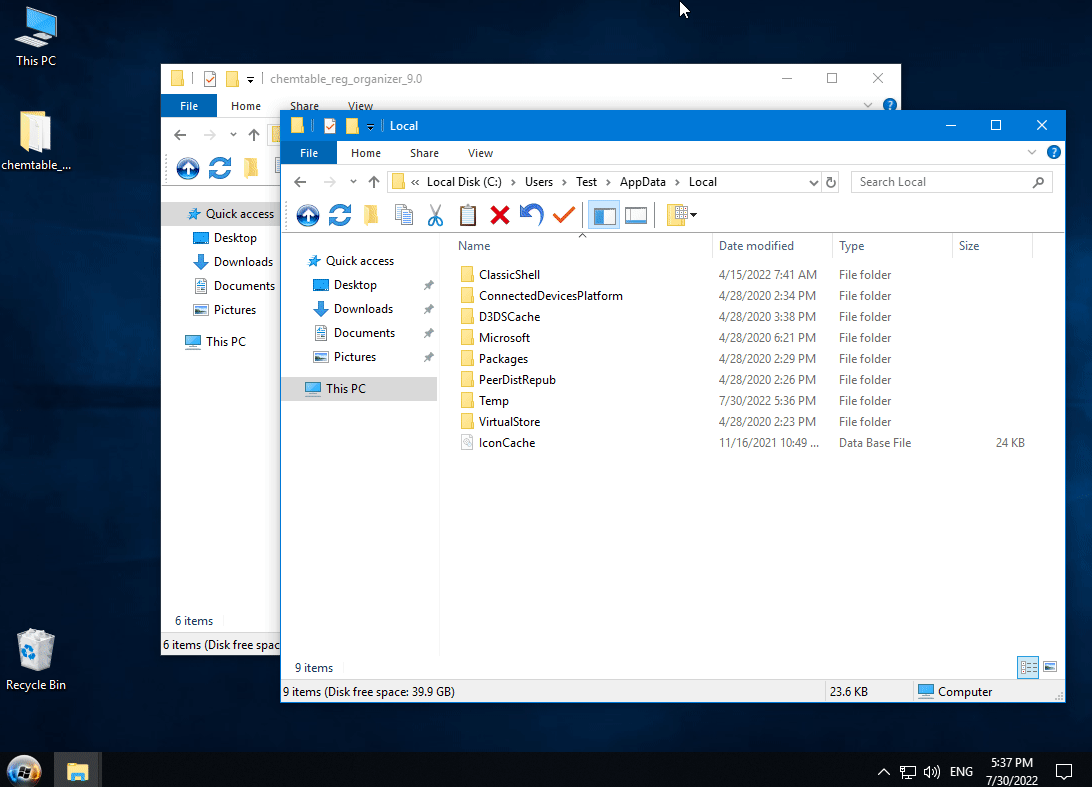The image size is (1092, 787).
Task: Open the Home ribbon tab in Local window
Action: click(366, 153)
